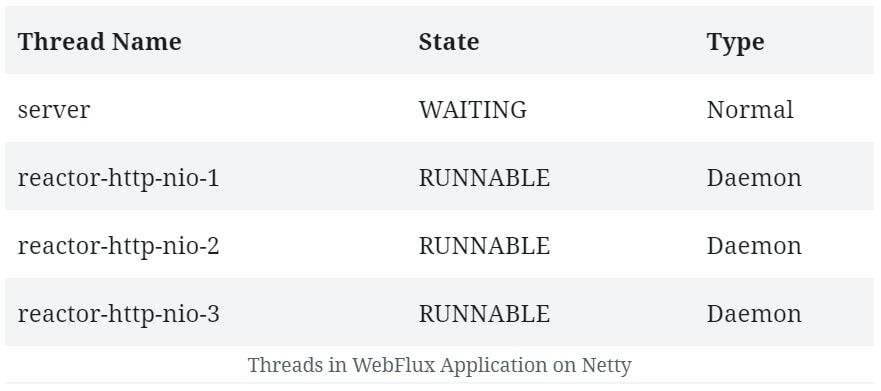881x391 pixels.
Task: Click Daemon type for reactor-http-nio-2
Action: [754, 246]
